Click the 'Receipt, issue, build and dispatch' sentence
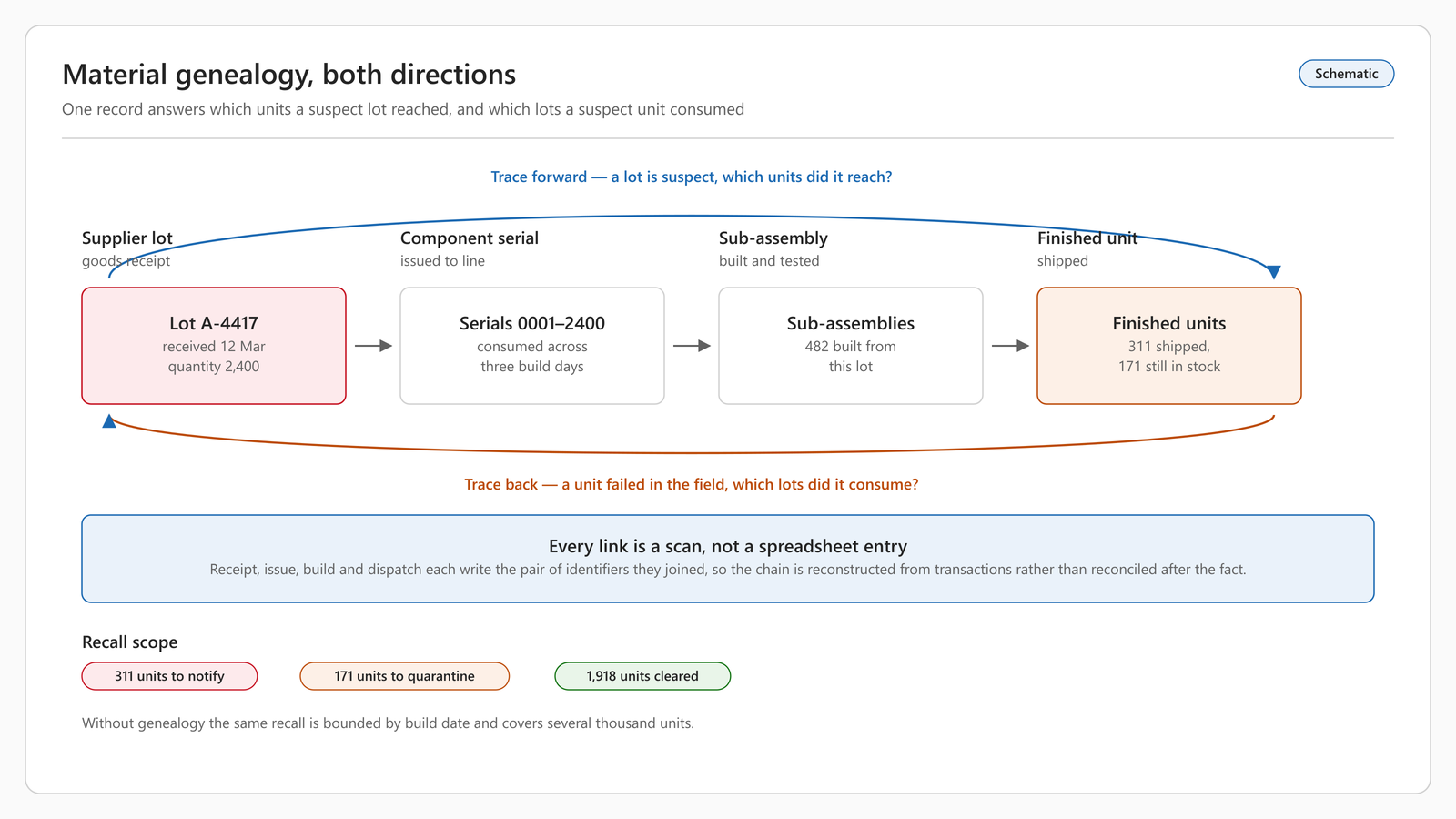 pos(728,570)
